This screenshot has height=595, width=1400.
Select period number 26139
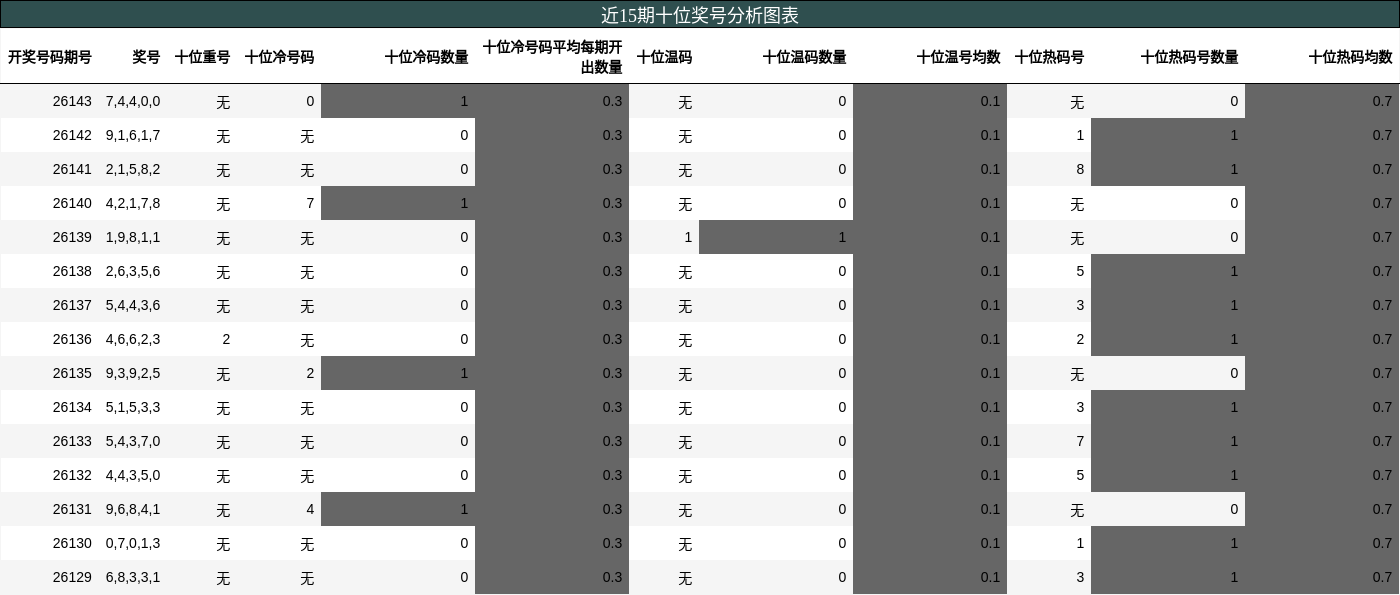tap(72, 237)
